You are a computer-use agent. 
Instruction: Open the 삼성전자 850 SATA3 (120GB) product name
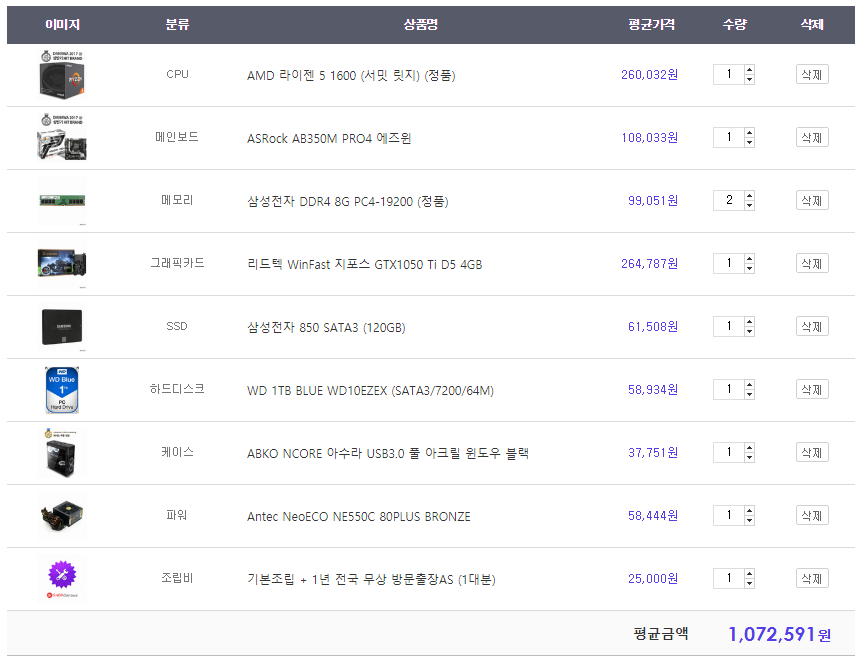tap(327, 327)
